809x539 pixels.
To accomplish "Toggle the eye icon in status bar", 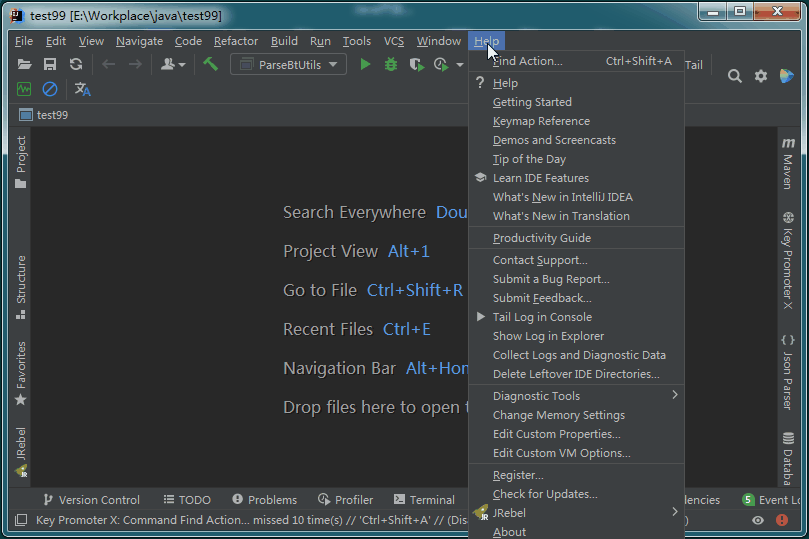I will (x=757, y=520).
